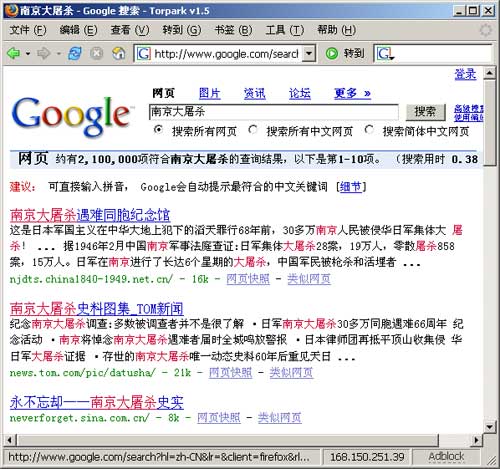Screen dimensions: 500x469
Task: Reload the page with the refresh icon
Action: tap(75, 53)
